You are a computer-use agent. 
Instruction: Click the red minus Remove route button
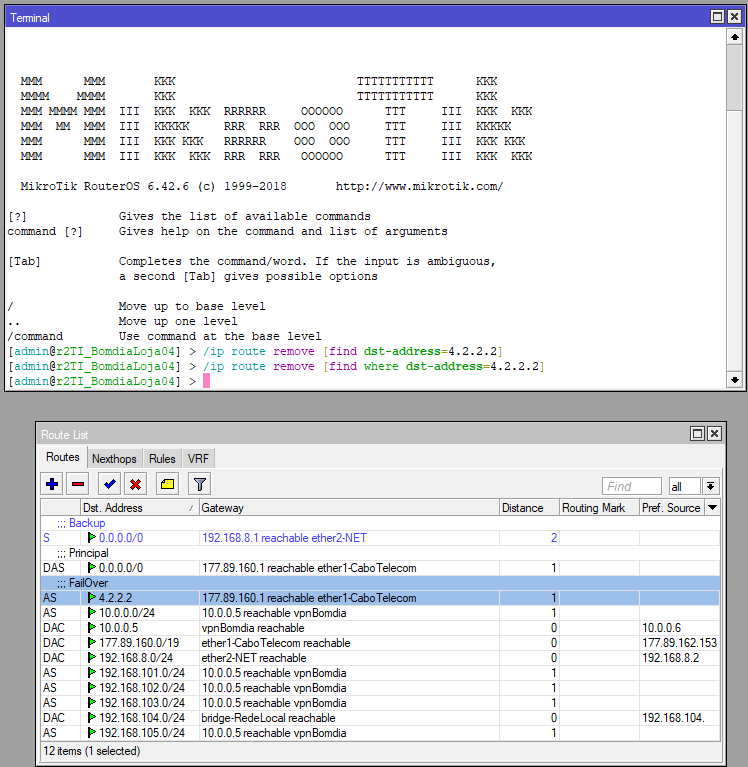point(78,484)
